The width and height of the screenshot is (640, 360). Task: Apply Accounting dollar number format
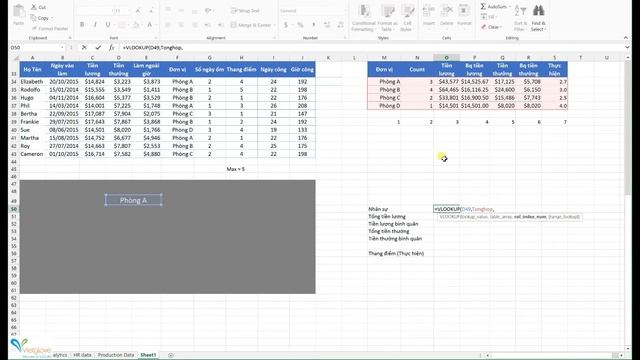(x=286, y=25)
